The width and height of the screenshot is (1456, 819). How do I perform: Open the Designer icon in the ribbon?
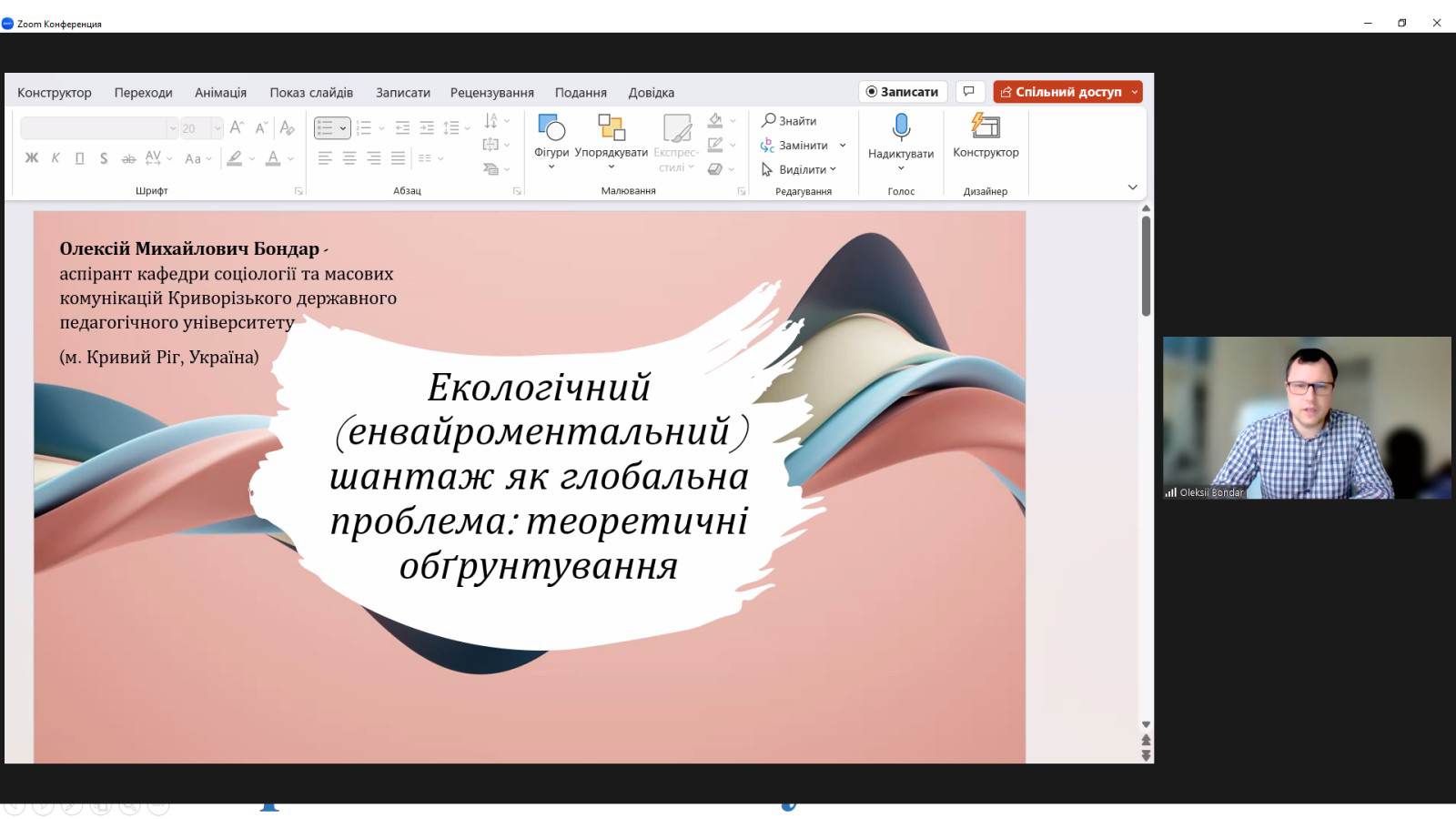[986, 126]
